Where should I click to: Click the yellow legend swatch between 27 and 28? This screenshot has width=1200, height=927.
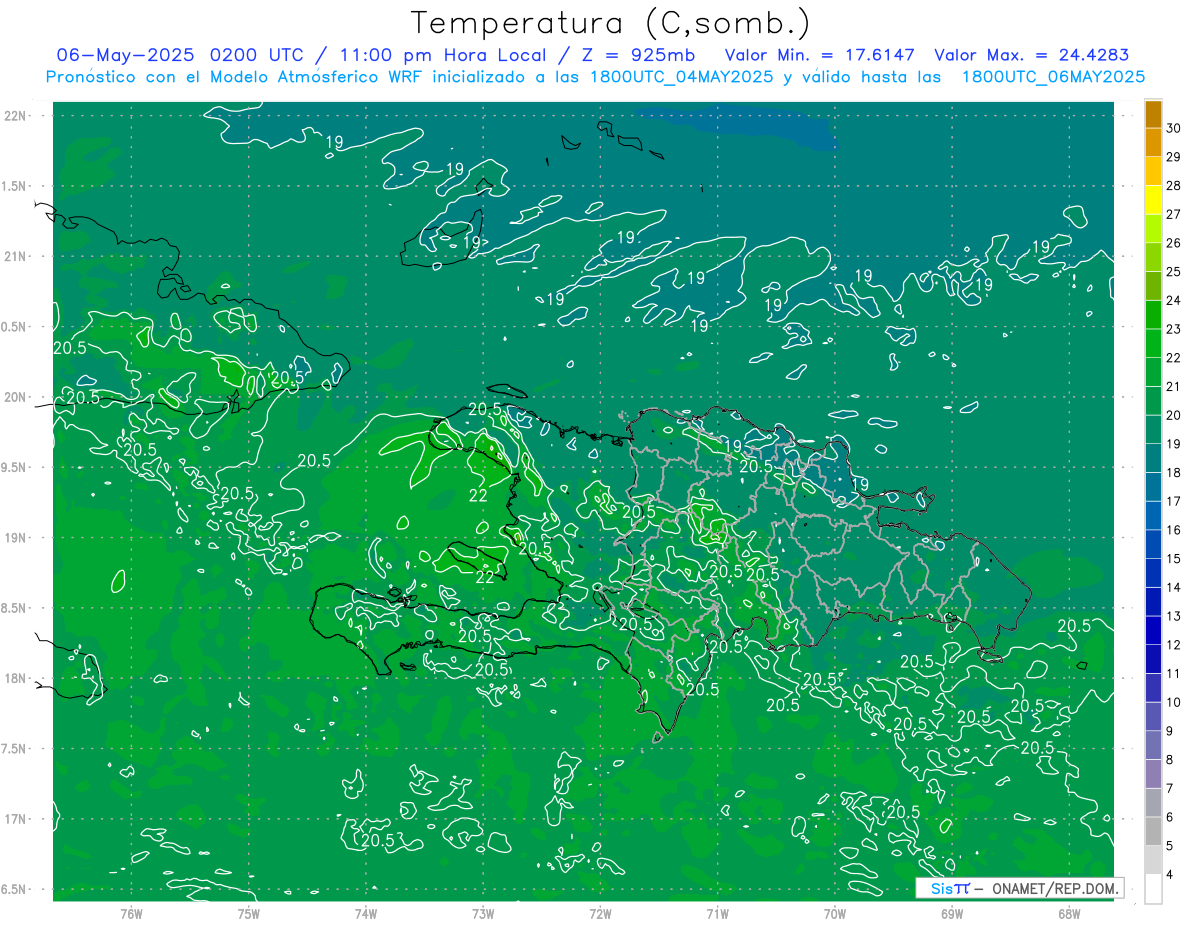[x=1153, y=200]
